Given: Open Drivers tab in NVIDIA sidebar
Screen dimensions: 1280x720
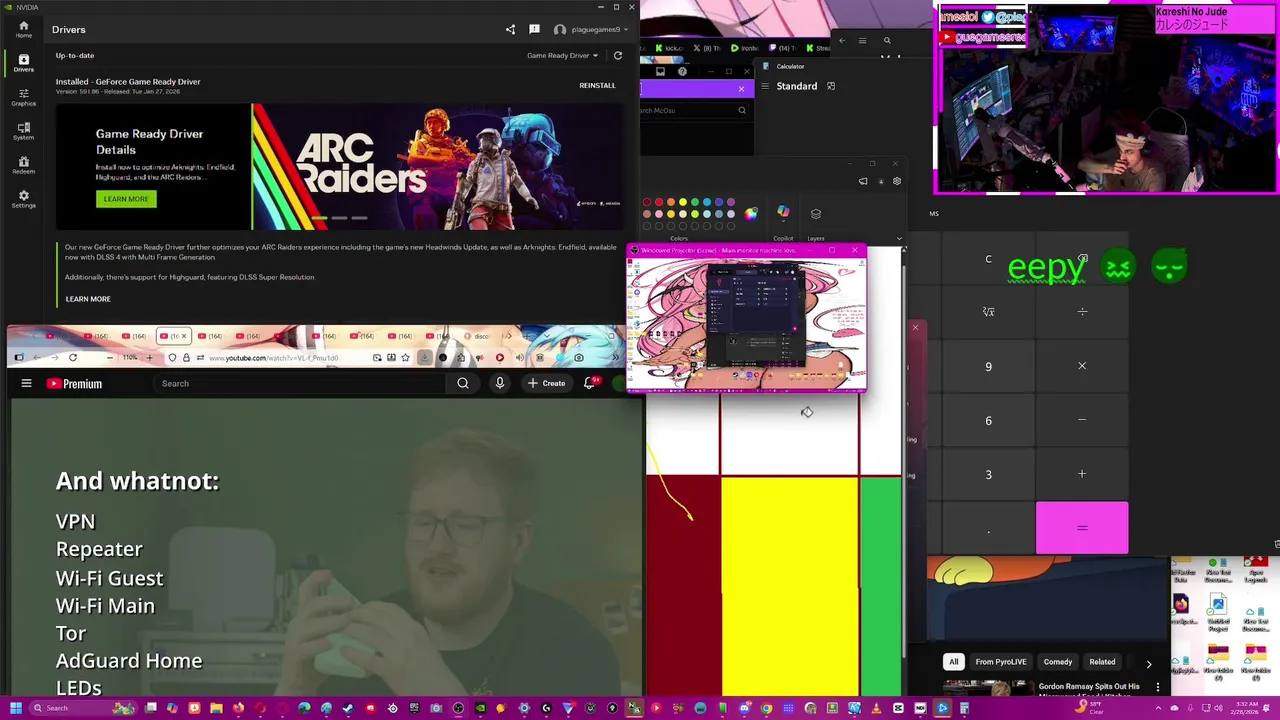Looking at the screenshot, I should pyautogui.click(x=23, y=63).
